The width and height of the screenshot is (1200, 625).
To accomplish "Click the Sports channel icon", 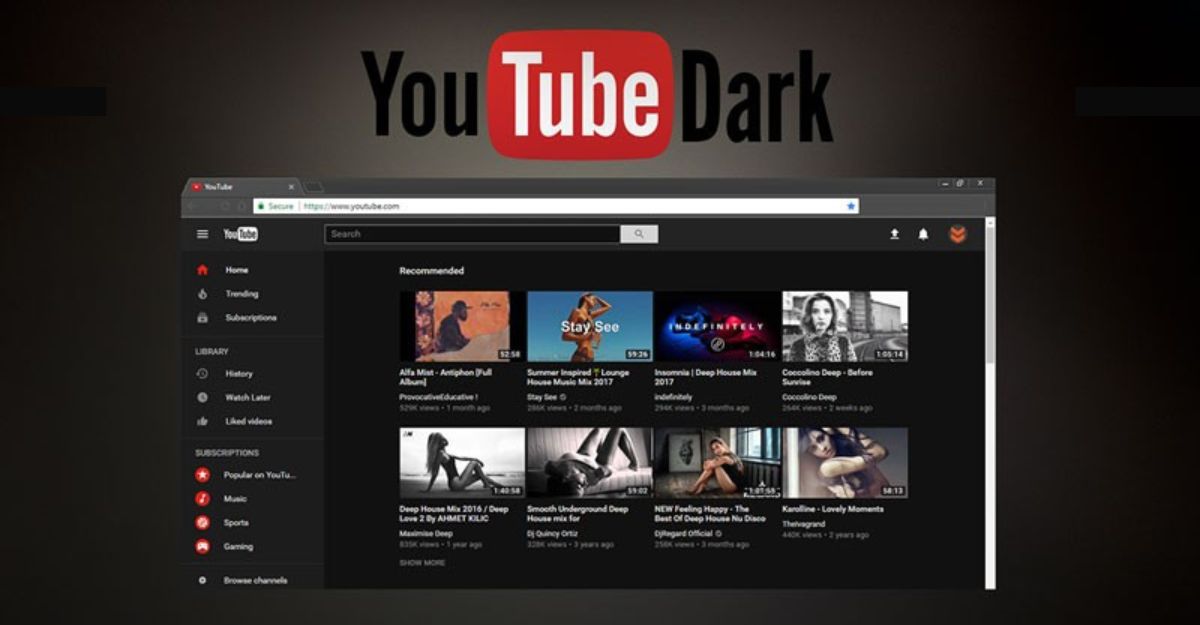I will (202, 523).
